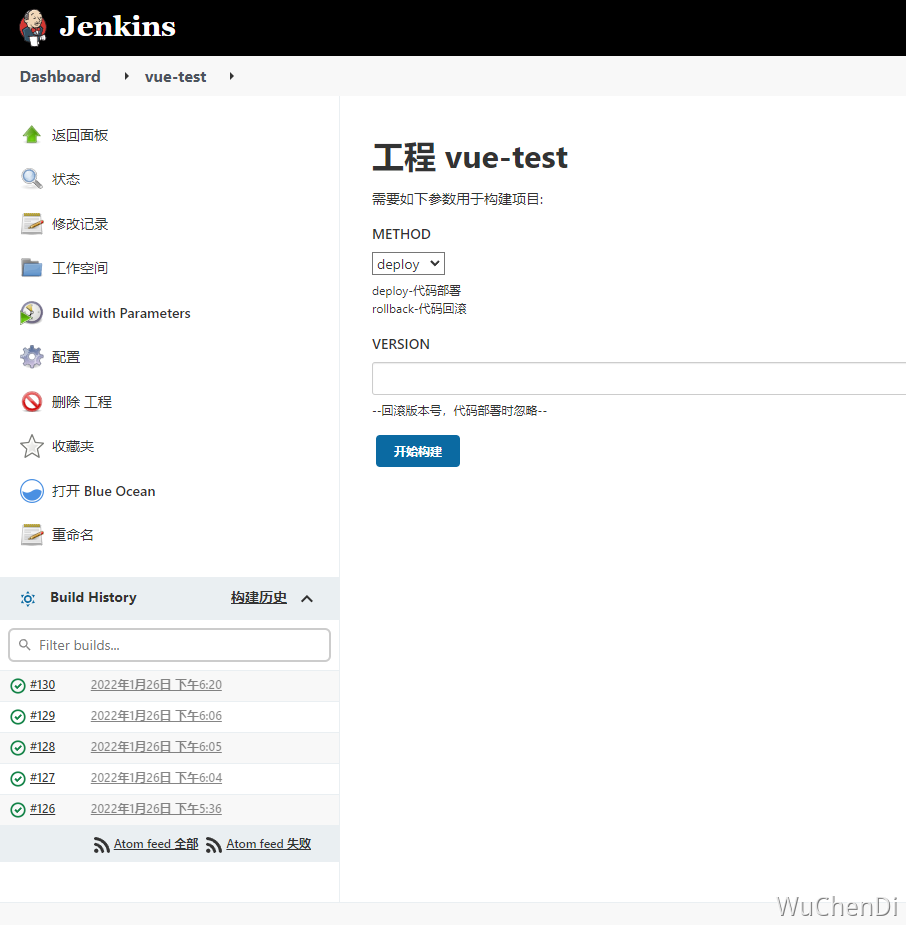
Task: Open build #130 link
Action: point(42,685)
